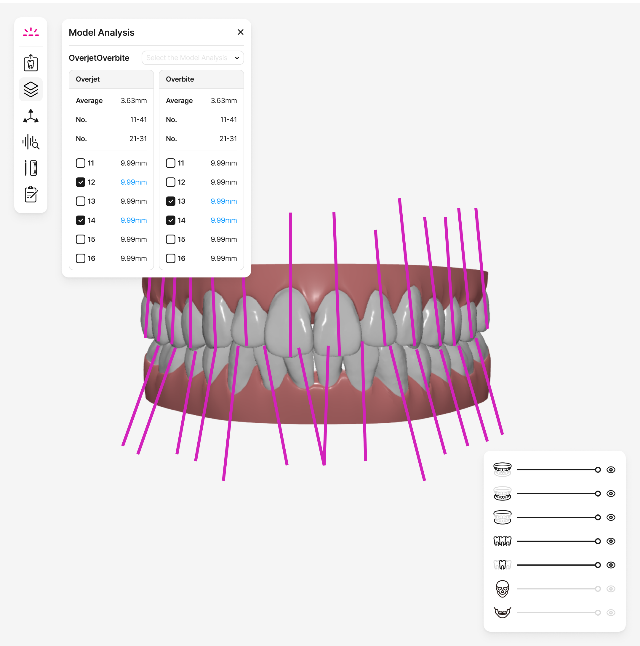Click the both jaws model icon
Screen dimensions: 640x646
pyautogui.click(x=502, y=517)
